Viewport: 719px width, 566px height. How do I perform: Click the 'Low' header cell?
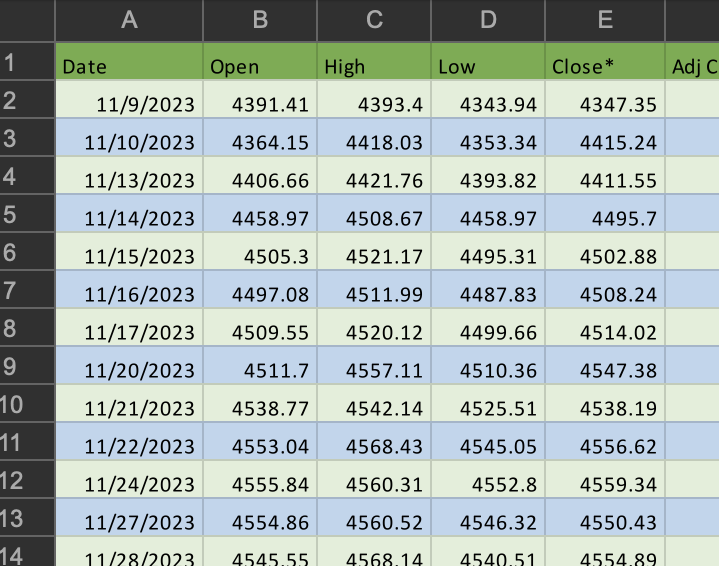point(488,61)
